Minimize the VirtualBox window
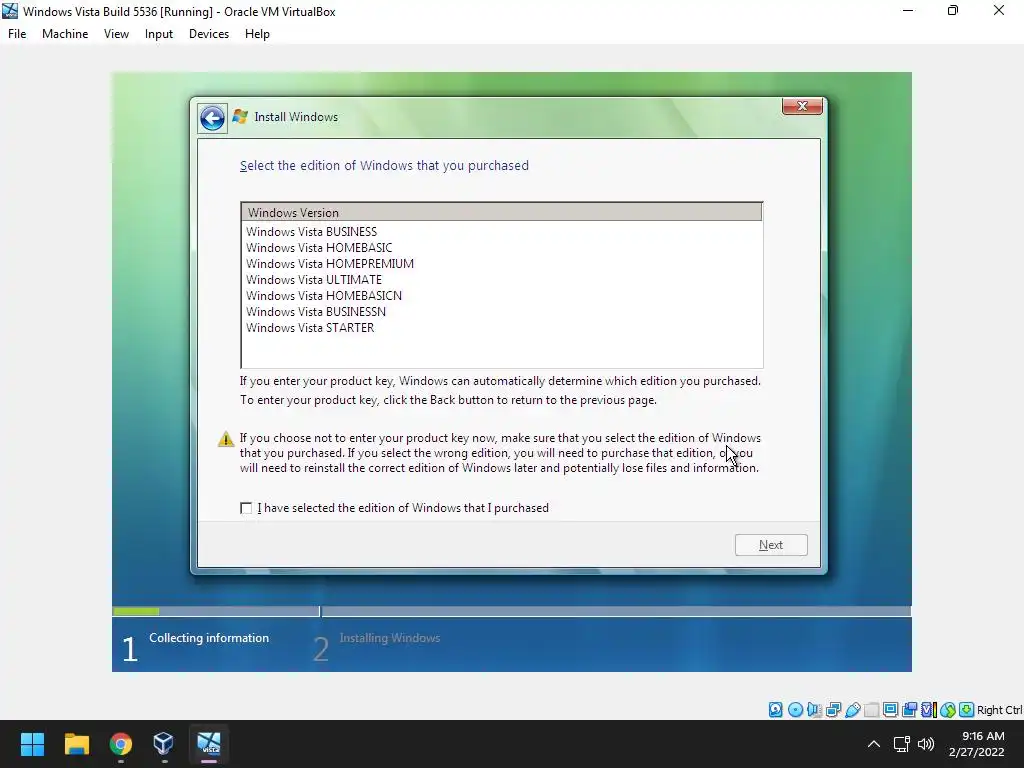Viewport: 1024px width, 768px height. pyautogui.click(x=908, y=11)
